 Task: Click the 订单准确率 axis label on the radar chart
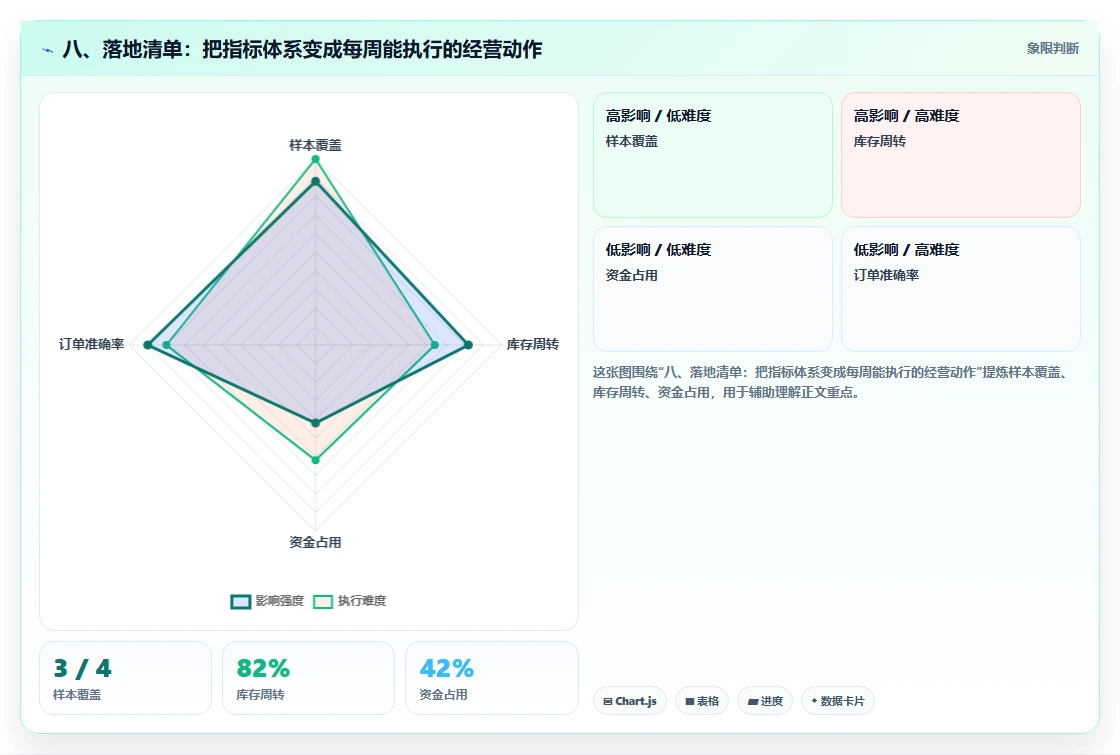coord(91,344)
